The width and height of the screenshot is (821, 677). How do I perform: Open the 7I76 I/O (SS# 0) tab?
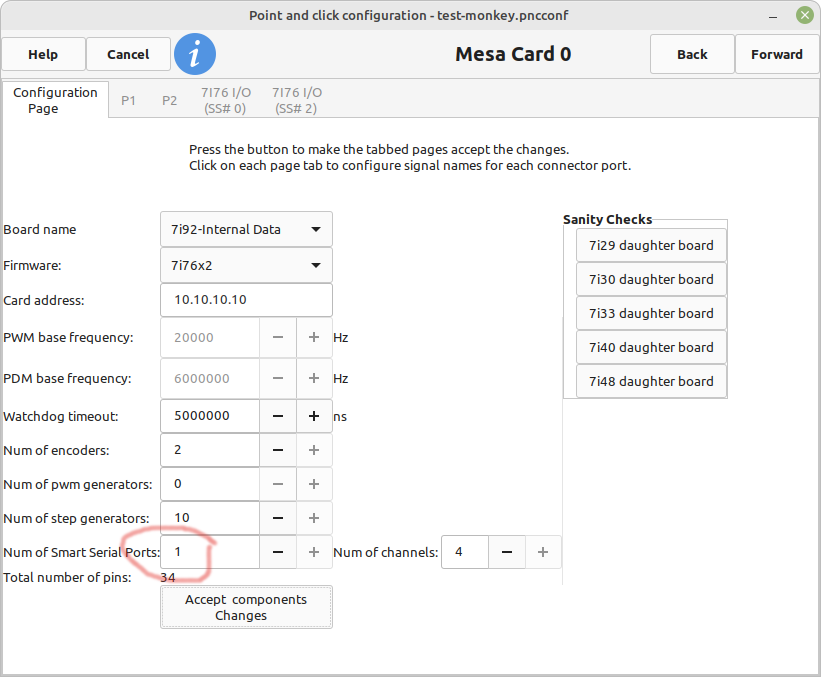226,100
